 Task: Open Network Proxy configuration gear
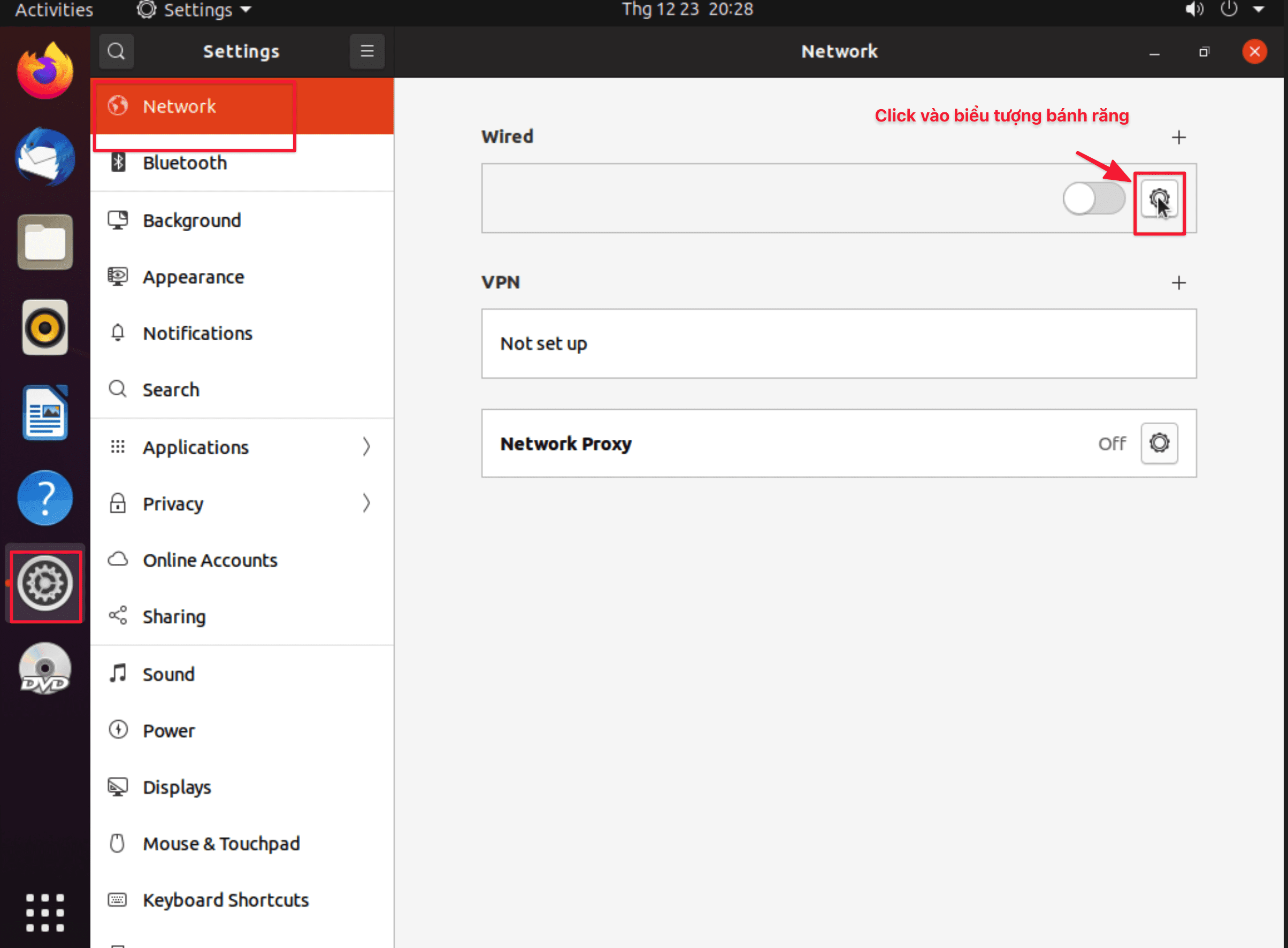pyautogui.click(x=1159, y=443)
